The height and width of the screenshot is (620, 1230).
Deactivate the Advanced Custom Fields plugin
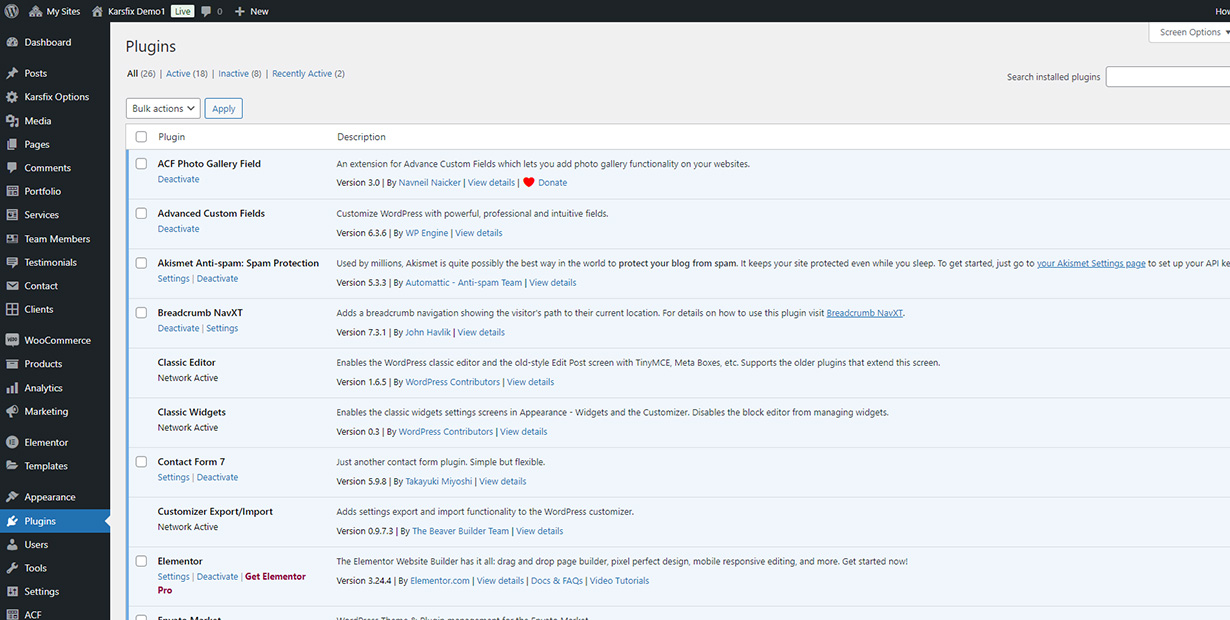(178, 229)
